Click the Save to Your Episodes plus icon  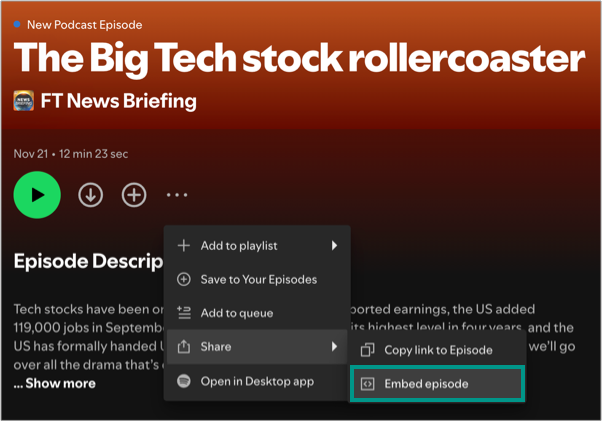pos(184,279)
